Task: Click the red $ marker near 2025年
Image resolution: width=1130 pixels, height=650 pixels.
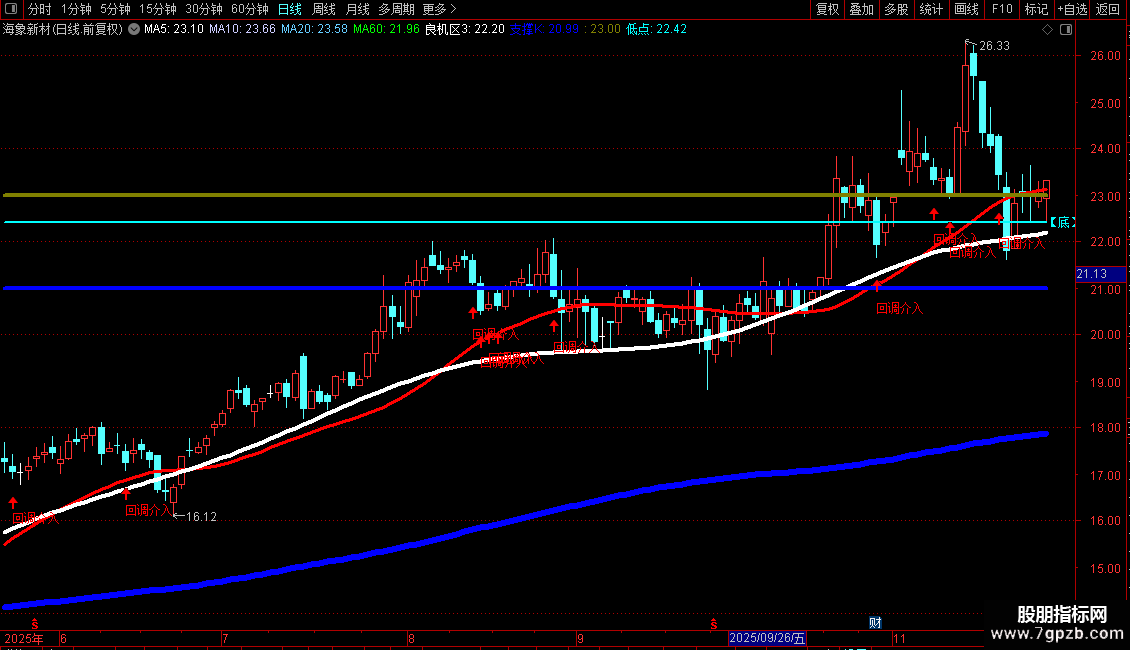Action: (35, 624)
